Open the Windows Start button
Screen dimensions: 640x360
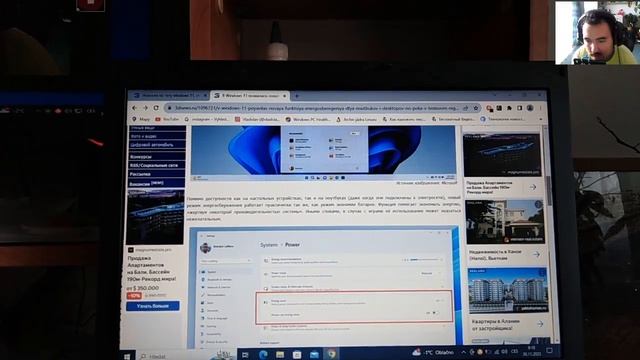(x=127, y=356)
